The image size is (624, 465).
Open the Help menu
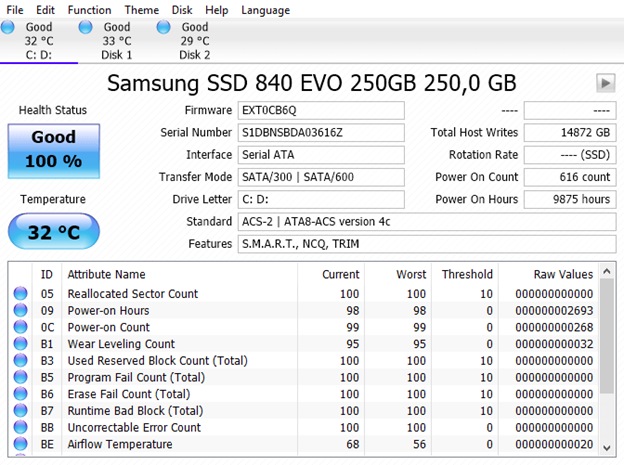216,10
